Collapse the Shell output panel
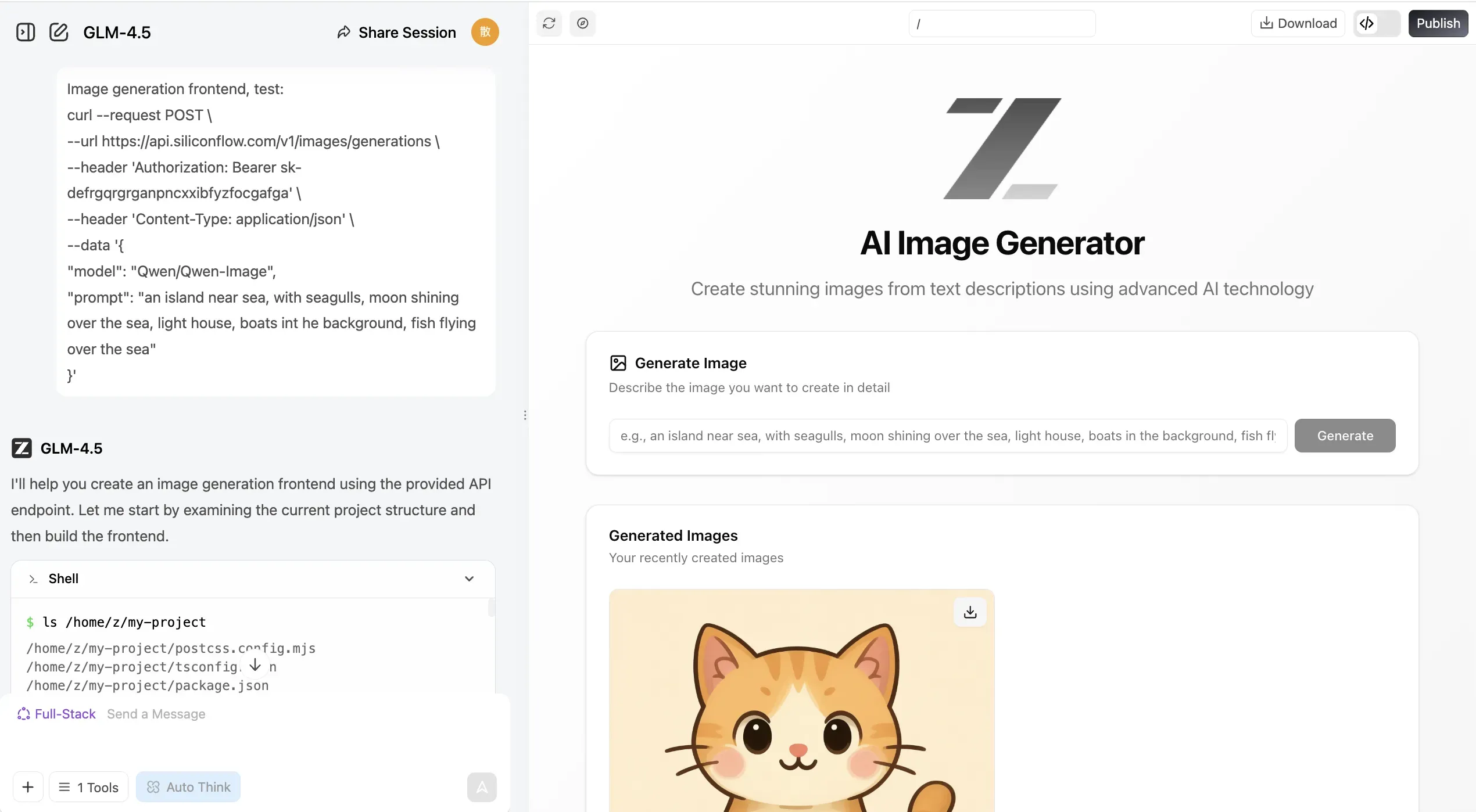The height and width of the screenshot is (812, 1476). click(x=470, y=579)
